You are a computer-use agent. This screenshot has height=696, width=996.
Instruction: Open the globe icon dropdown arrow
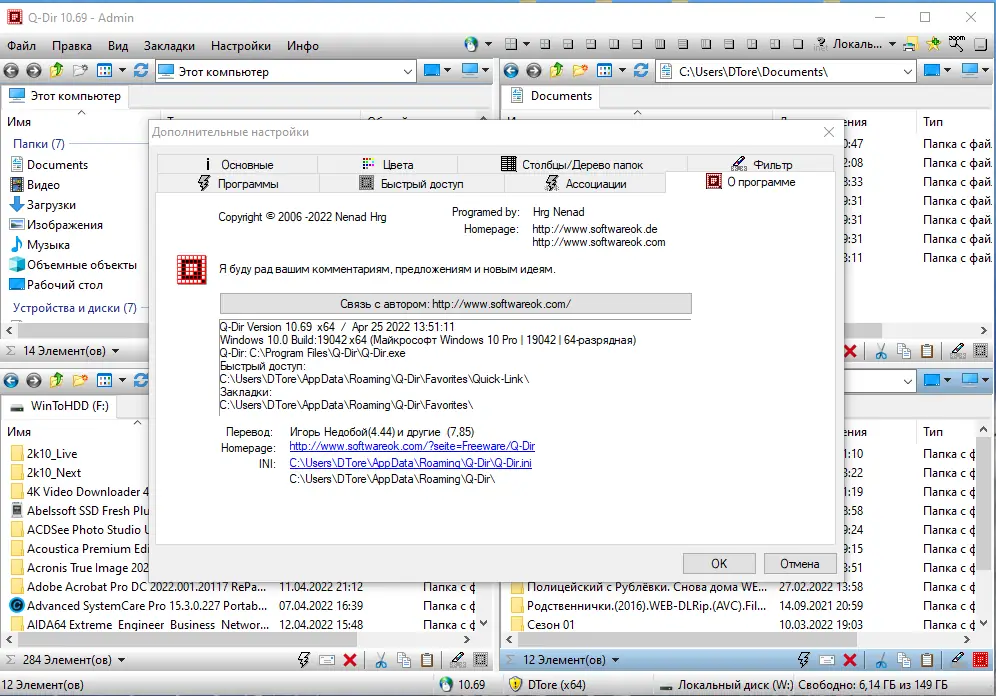(x=488, y=44)
